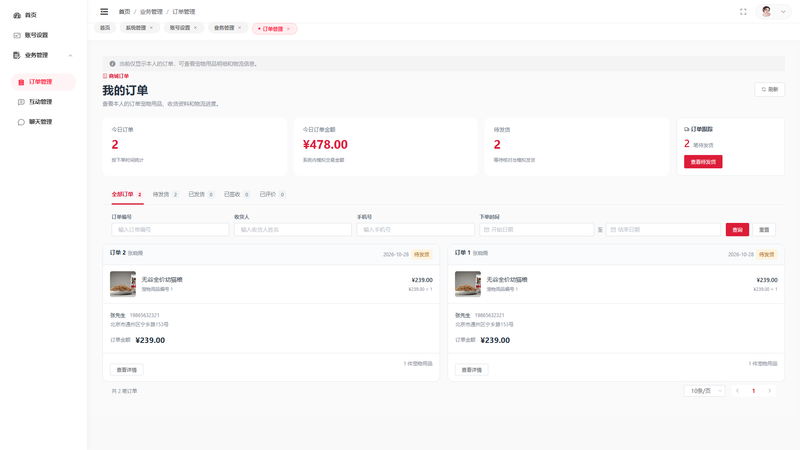Click the user avatar in top bar
Image resolution: width=800 pixels, height=450 pixels.
coord(766,11)
